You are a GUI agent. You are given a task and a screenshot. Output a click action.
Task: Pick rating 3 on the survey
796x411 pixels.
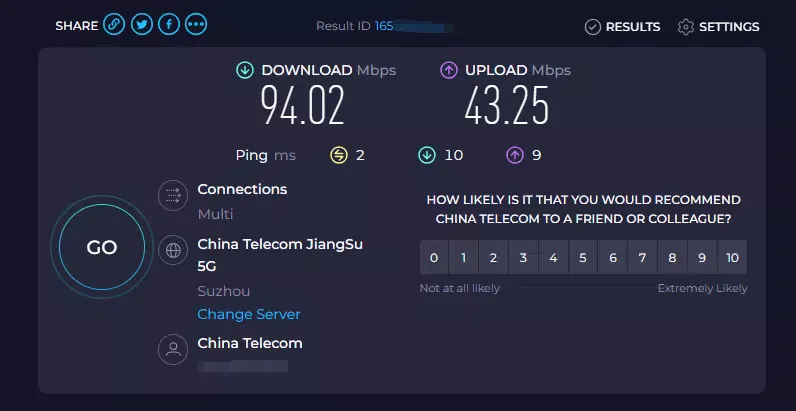click(523, 258)
